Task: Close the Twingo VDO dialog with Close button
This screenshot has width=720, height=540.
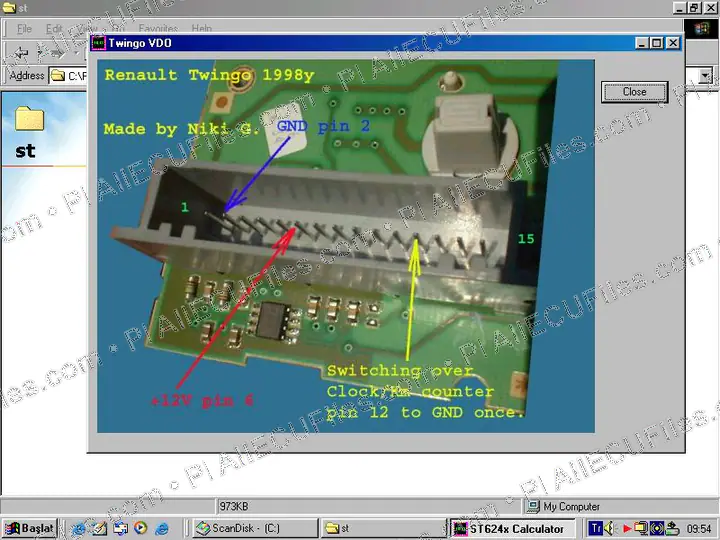Action: click(634, 92)
